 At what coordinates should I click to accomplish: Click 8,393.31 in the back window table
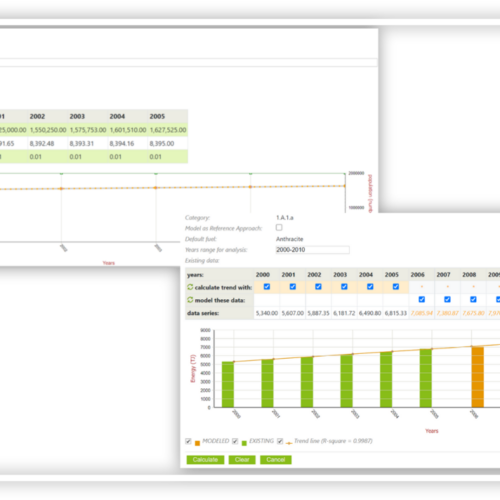82,143
